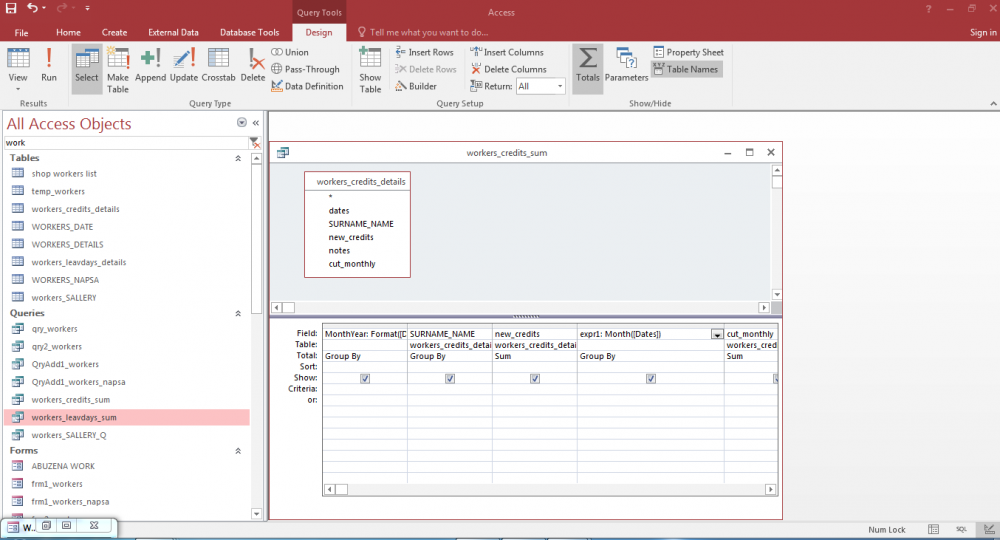Click Sign in link
Screen dimensions: 1000x540
tap(983, 33)
